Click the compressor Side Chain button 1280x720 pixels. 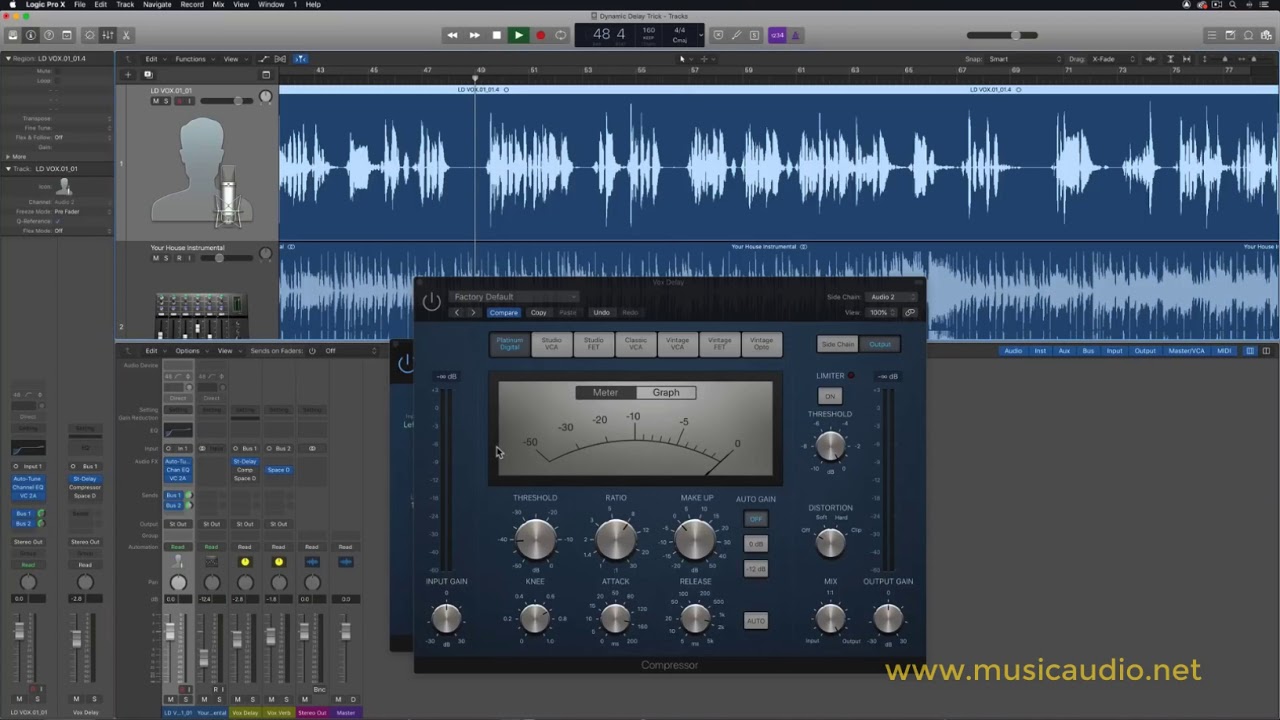click(x=838, y=345)
